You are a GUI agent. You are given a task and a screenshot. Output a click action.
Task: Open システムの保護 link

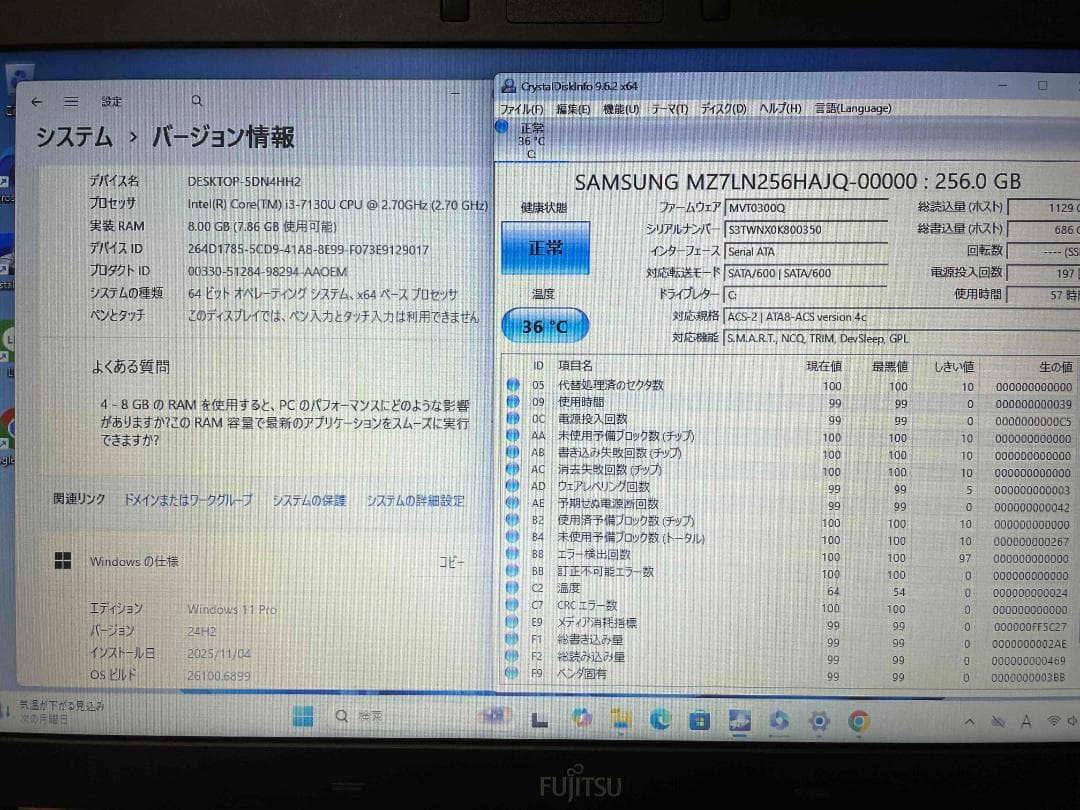(x=309, y=500)
